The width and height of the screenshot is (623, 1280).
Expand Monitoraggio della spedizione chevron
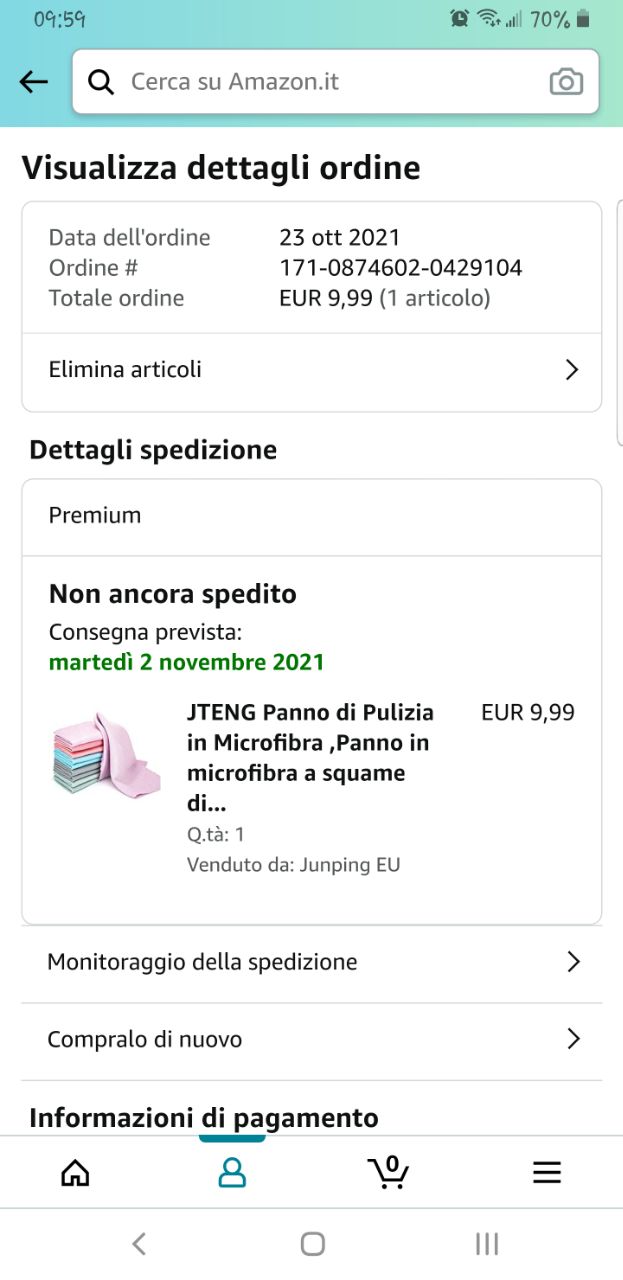point(573,962)
